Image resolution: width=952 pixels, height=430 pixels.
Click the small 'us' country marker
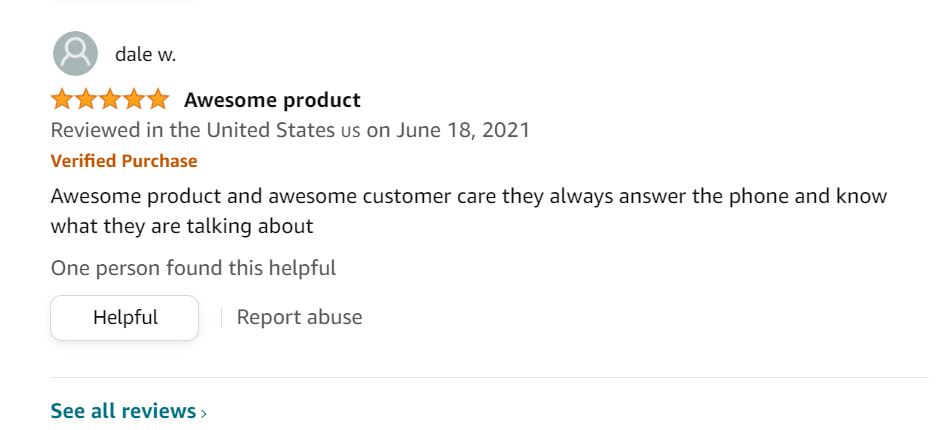pyautogui.click(x=350, y=131)
